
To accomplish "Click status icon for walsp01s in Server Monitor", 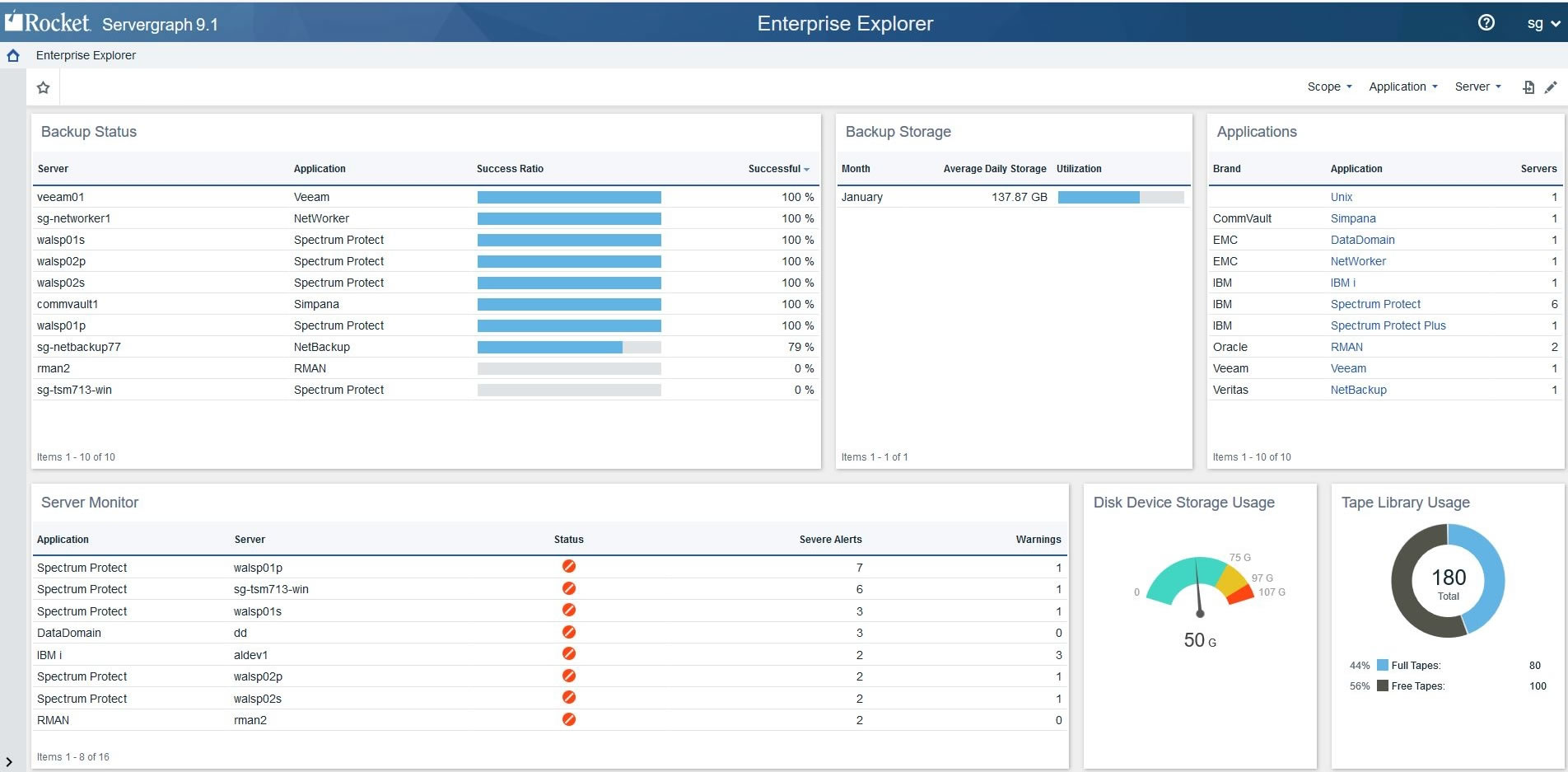I will click(568, 611).
